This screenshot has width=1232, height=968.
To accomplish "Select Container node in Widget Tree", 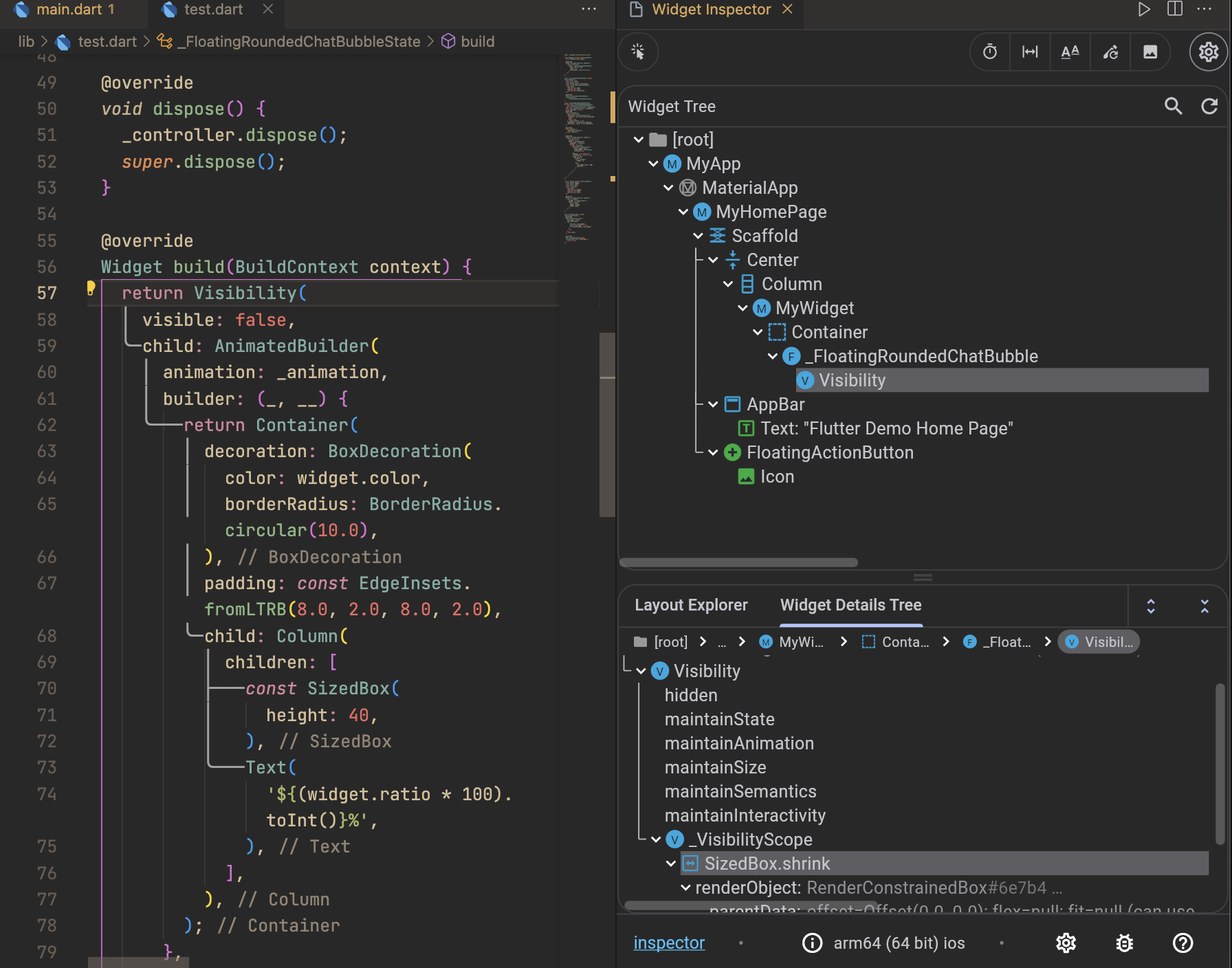I will pyautogui.click(x=818, y=332).
